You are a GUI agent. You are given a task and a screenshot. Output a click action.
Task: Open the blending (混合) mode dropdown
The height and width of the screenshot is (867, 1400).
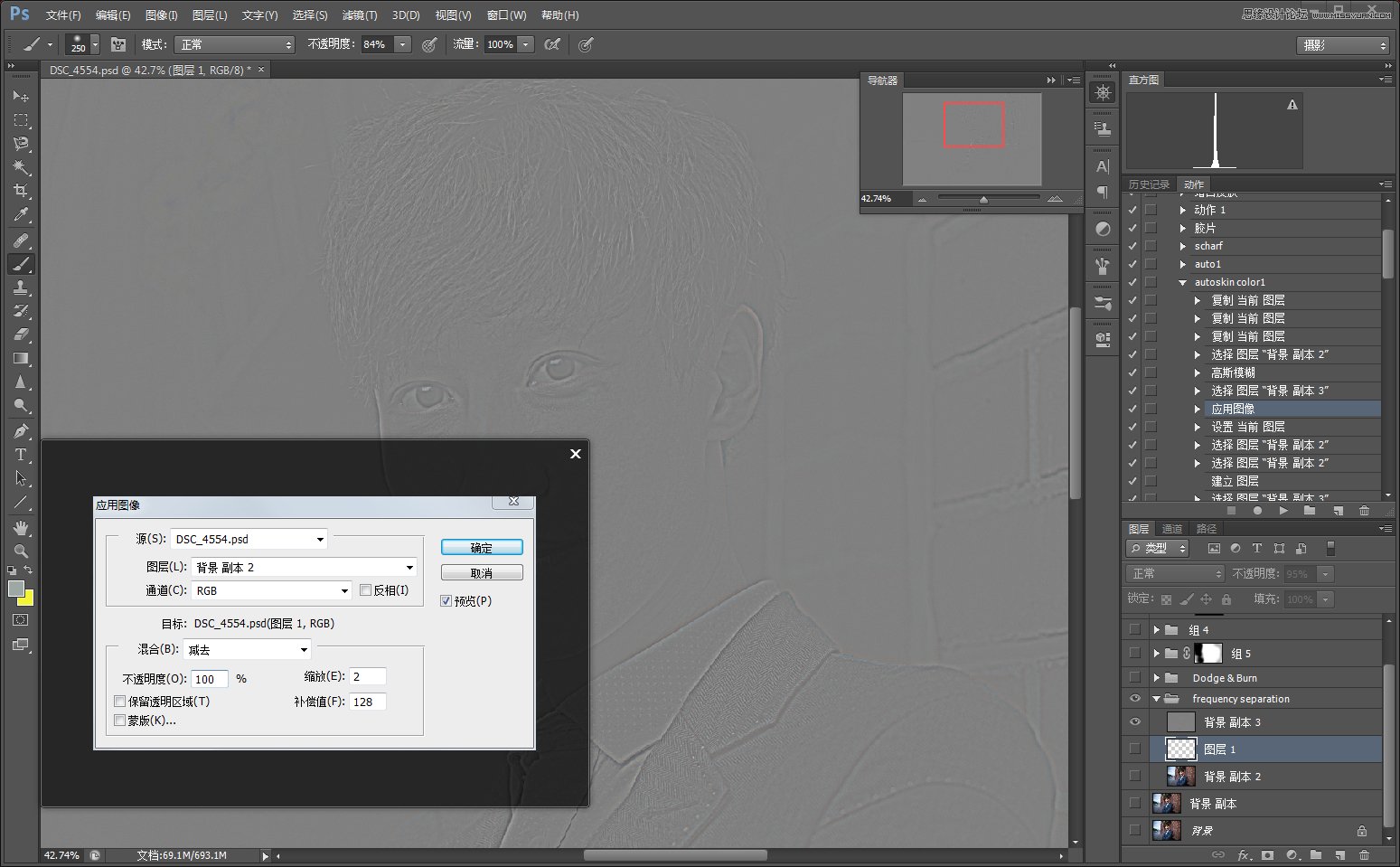click(x=248, y=650)
